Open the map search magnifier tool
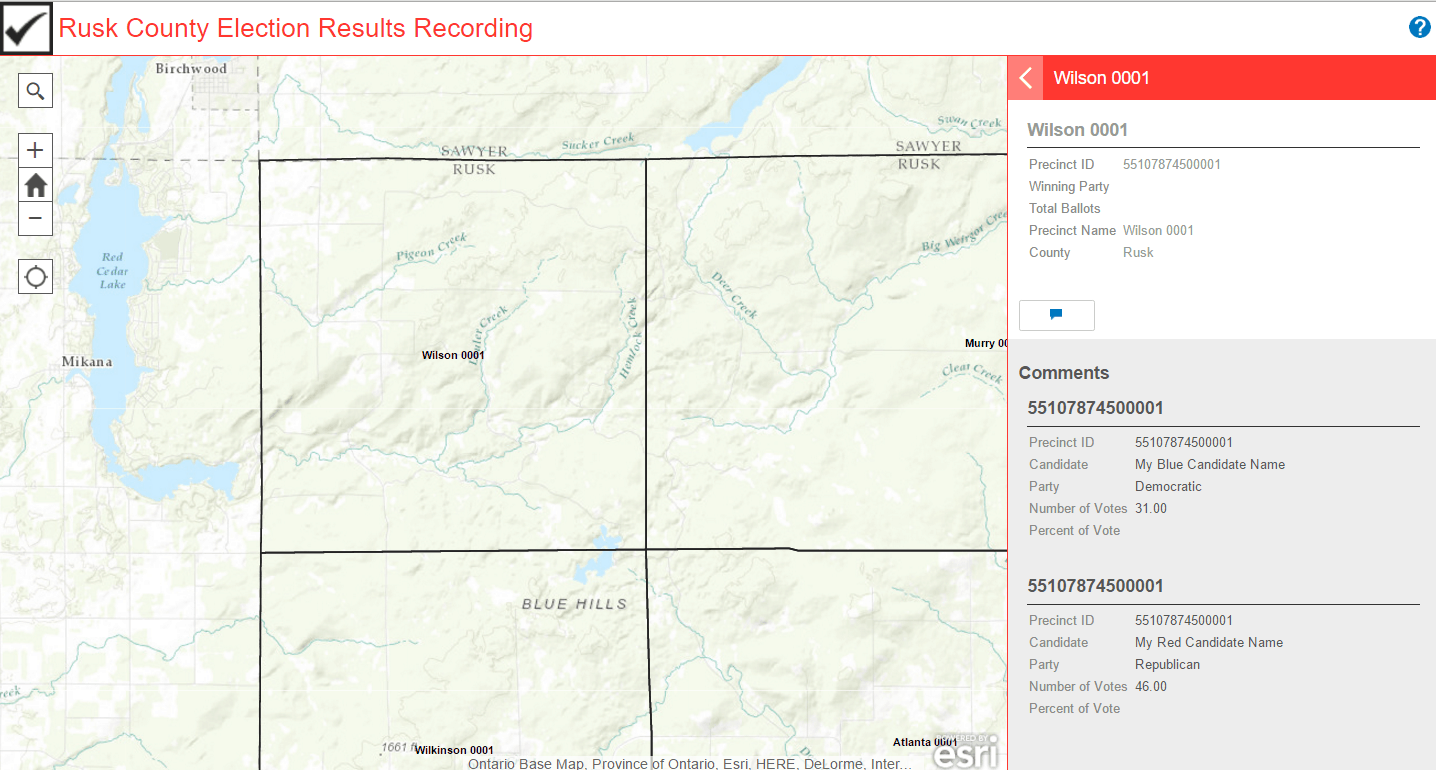Screen dimensions: 1436x770 point(35,91)
